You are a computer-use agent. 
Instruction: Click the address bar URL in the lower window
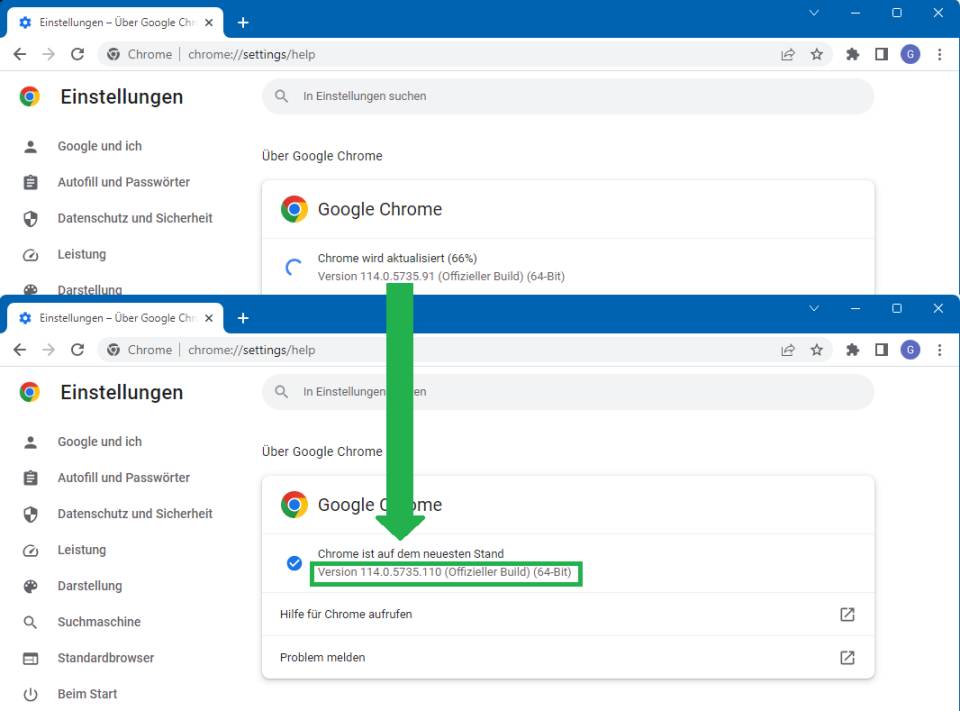click(x=252, y=350)
